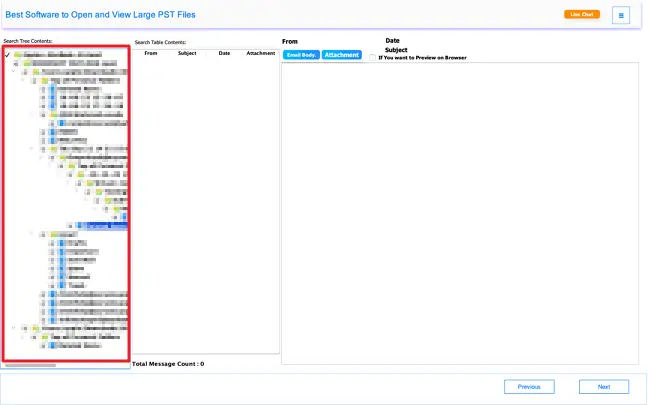Click the root folder icon in tree
The image size is (648, 405).
click(x=17, y=54)
